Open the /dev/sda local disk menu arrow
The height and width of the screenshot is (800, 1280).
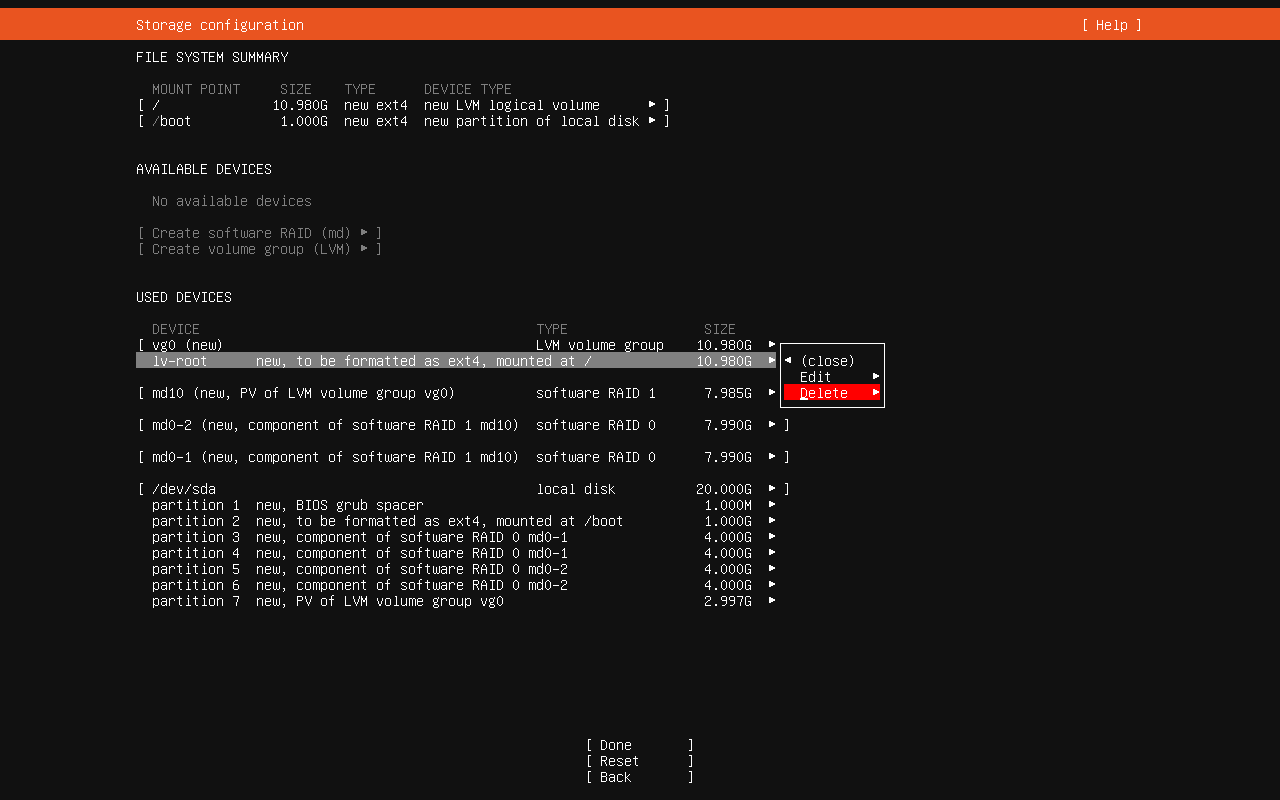pos(772,489)
